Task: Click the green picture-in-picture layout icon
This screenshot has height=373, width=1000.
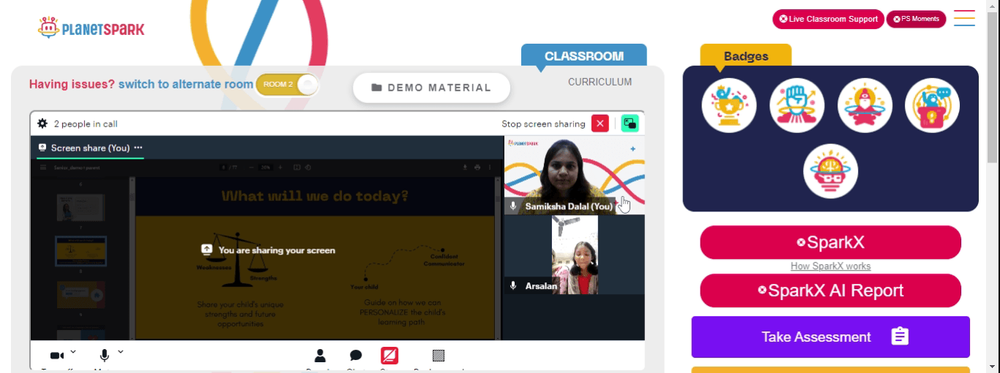Action: pos(630,124)
